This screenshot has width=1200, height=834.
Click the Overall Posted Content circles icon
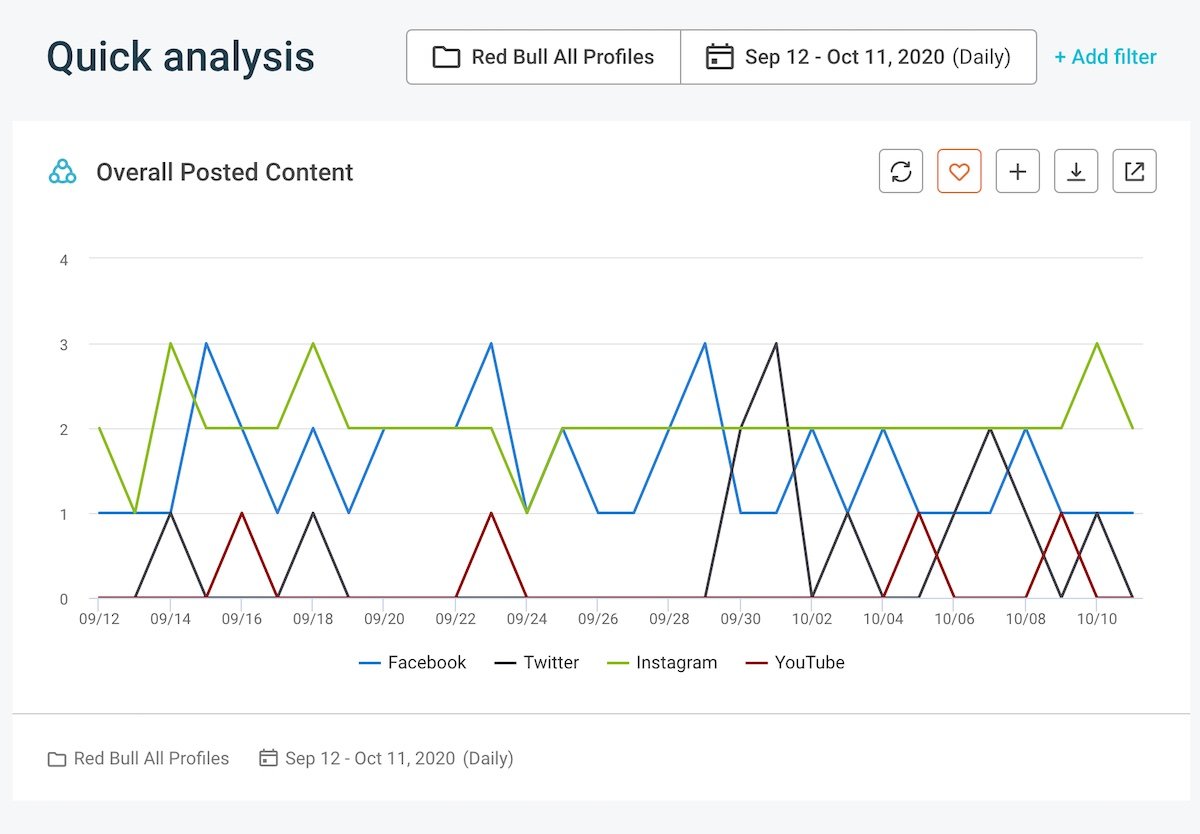pos(63,172)
